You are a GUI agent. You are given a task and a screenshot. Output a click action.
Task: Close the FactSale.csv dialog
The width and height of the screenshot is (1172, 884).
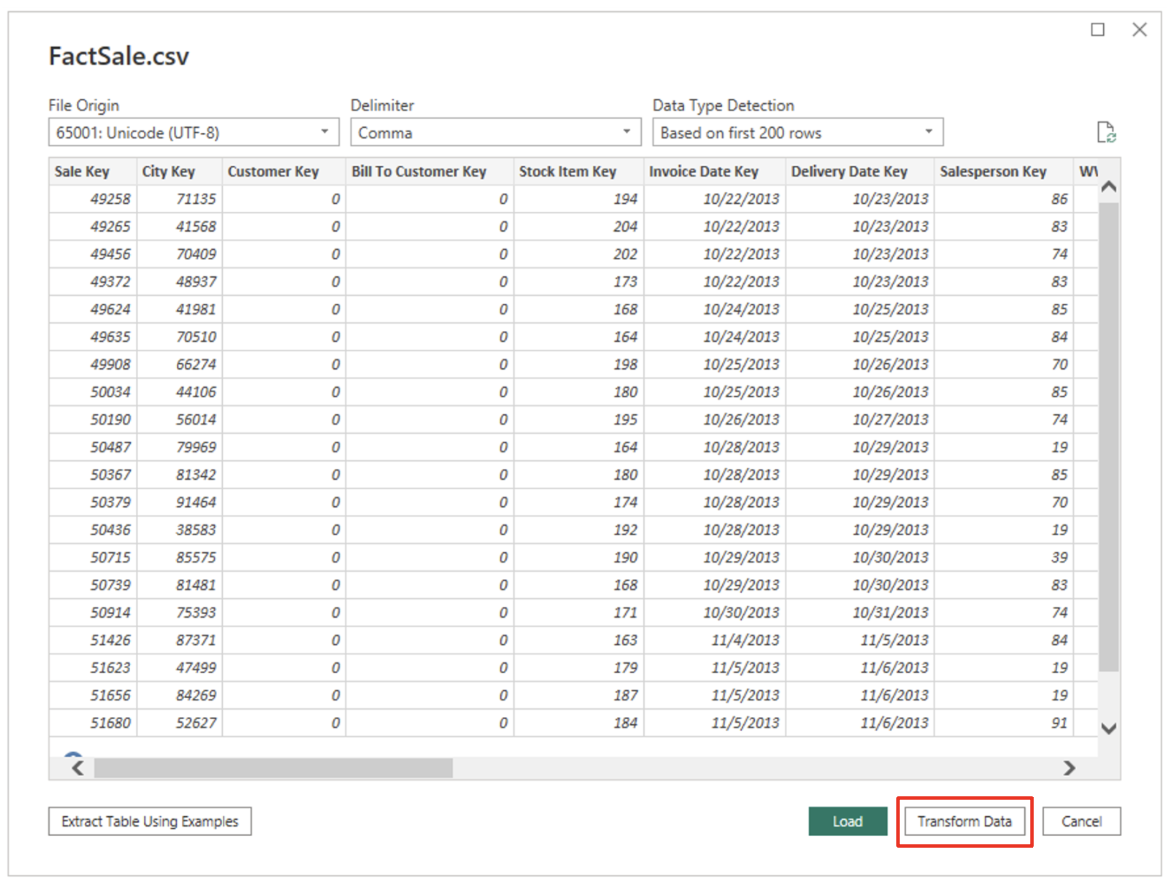click(x=1139, y=29)
